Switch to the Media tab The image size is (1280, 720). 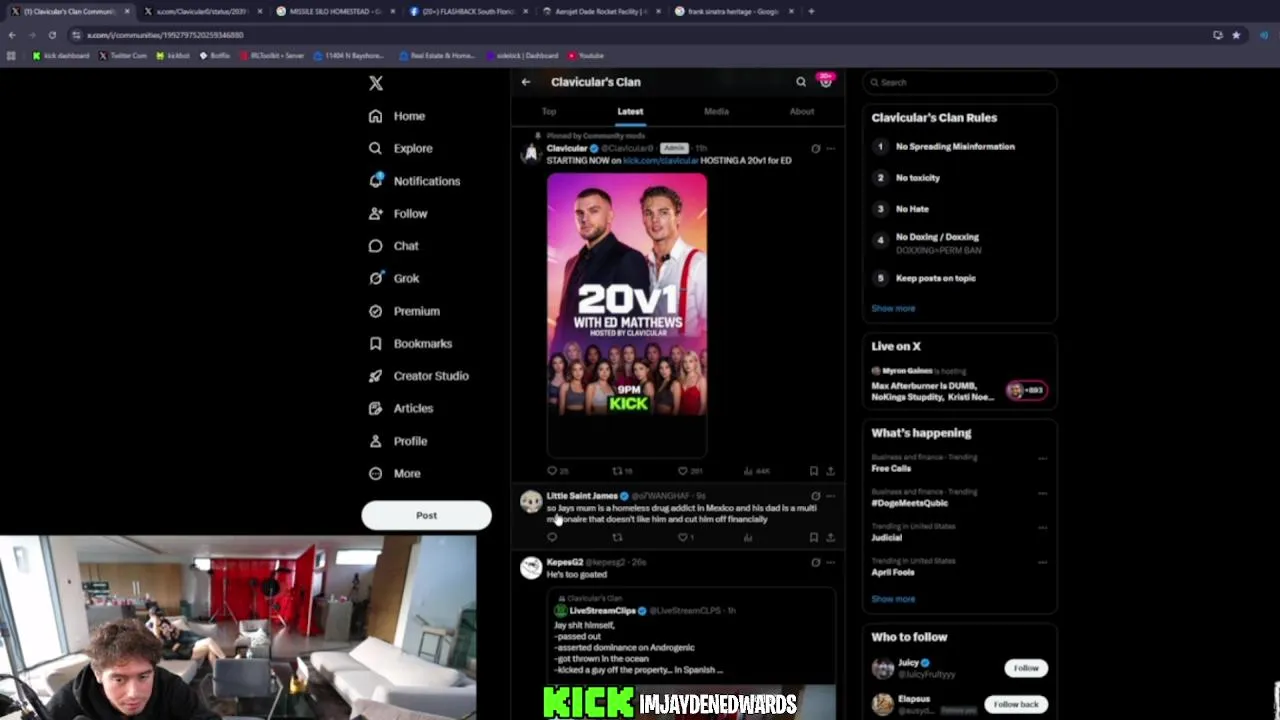[716, 112]
